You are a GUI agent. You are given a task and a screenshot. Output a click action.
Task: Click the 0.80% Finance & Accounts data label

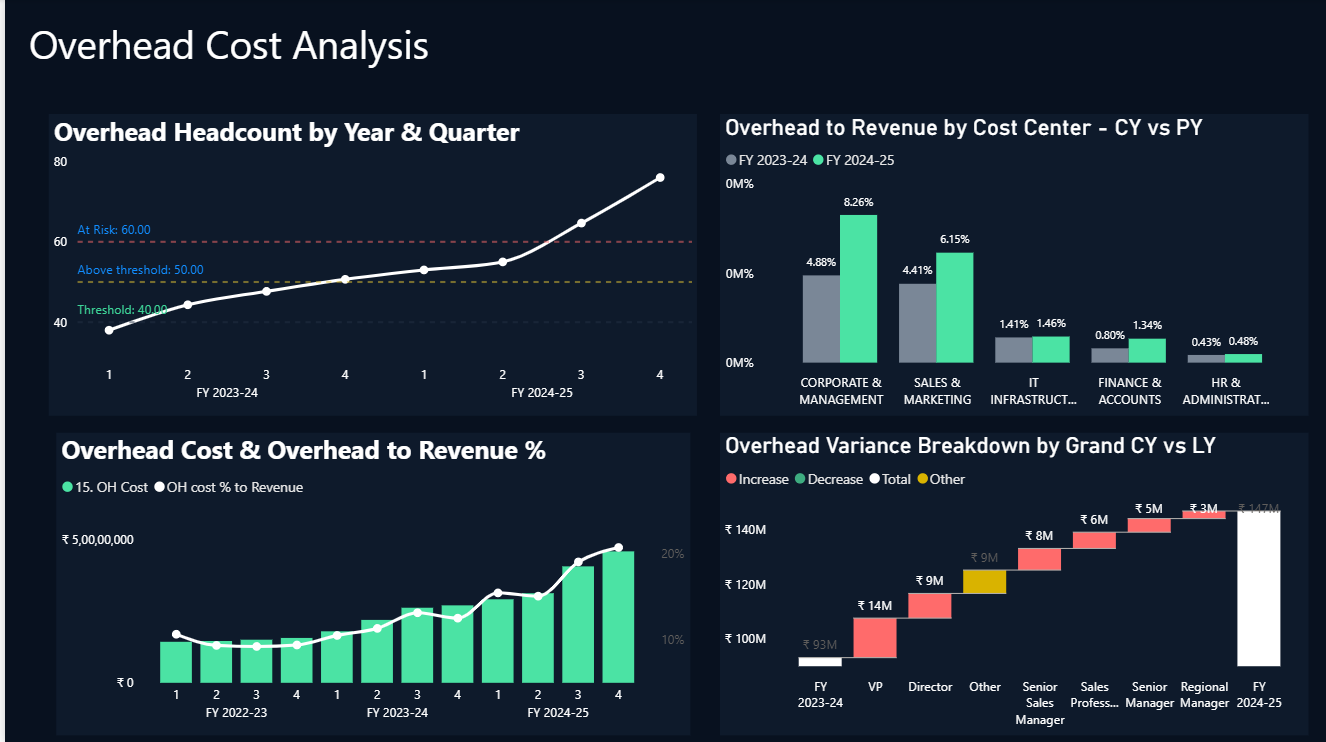point(1109,335)
